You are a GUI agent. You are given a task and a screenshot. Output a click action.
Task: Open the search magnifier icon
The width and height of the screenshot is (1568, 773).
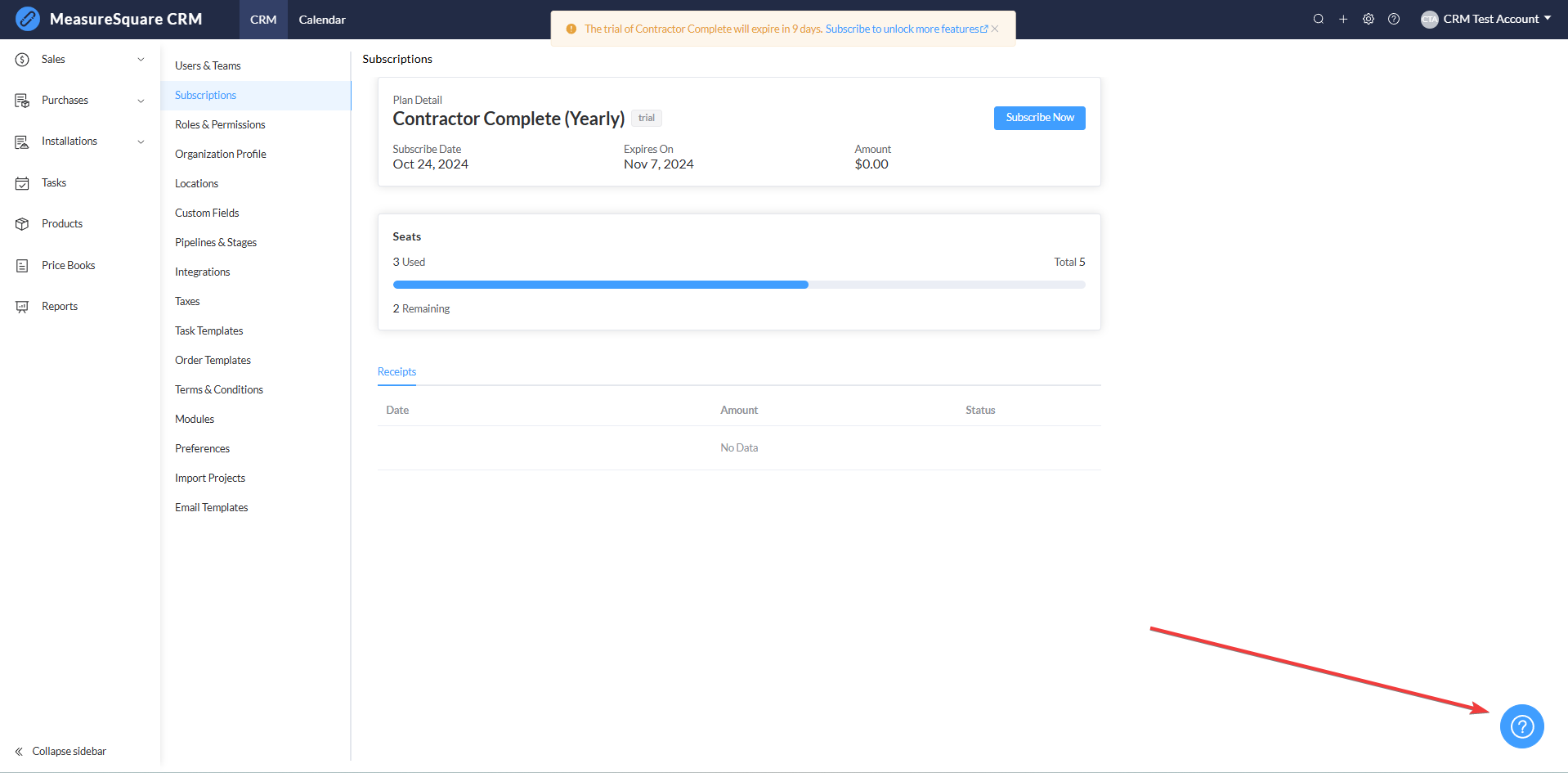[x=1319, y=19]
